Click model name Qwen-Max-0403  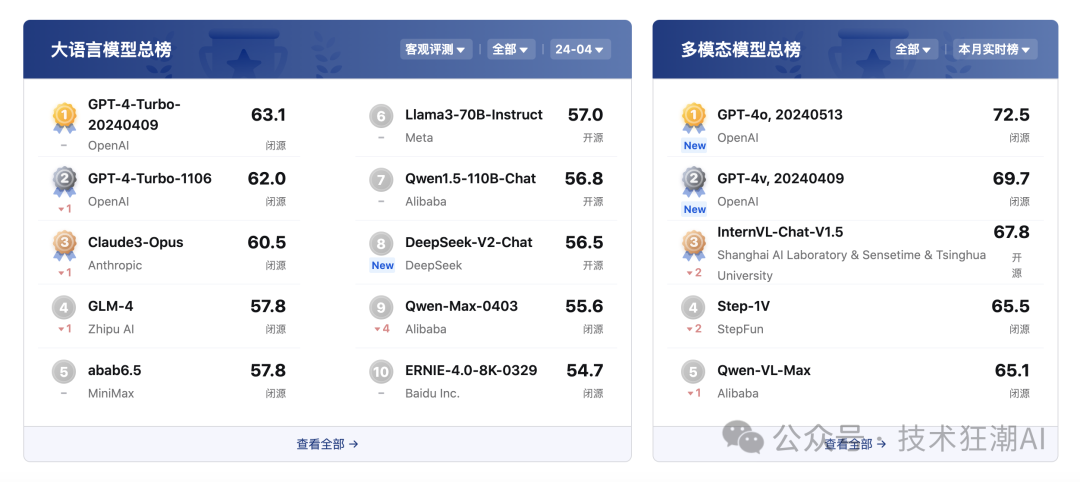461,306
